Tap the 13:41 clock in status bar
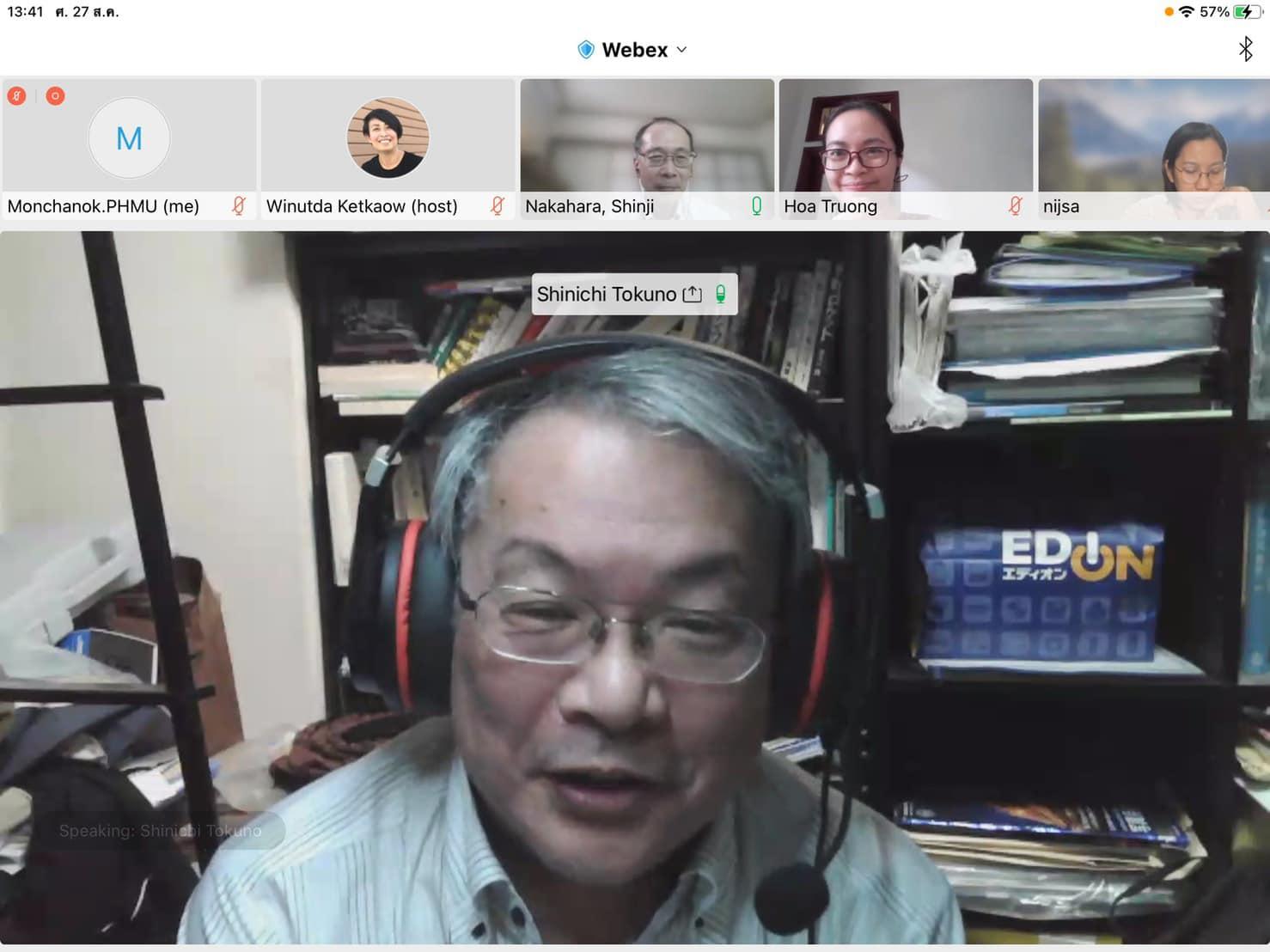The height and width of the screenshot is (952, 1270). [25, 11]
